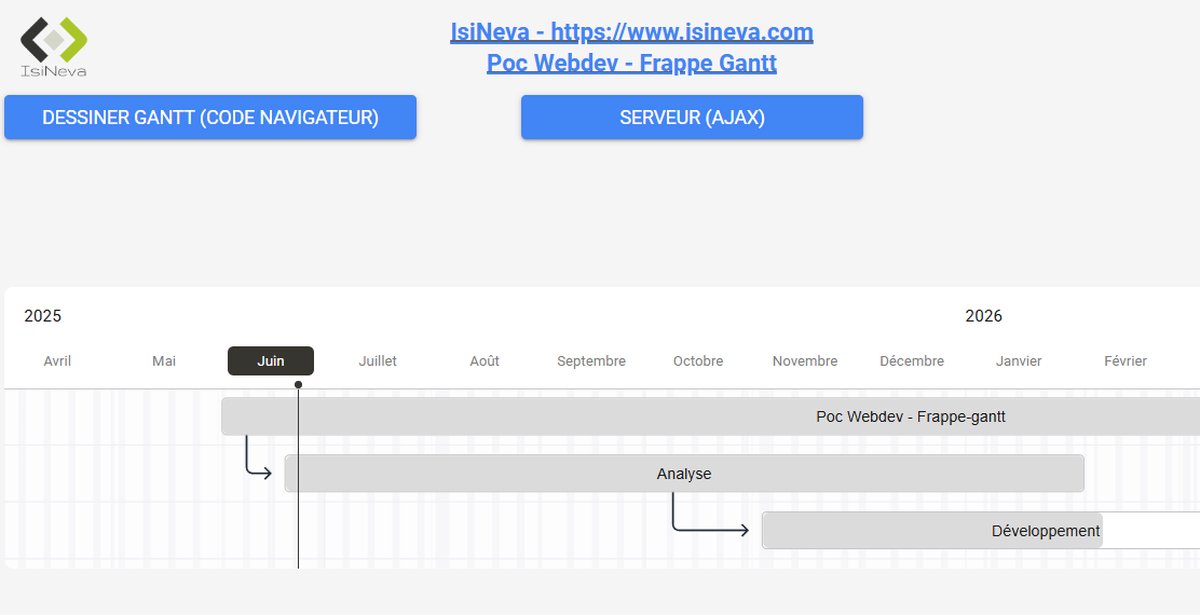1200x615 pixels.
Task: Select the Janvier month under 2026
Action: click(1019, 361)
